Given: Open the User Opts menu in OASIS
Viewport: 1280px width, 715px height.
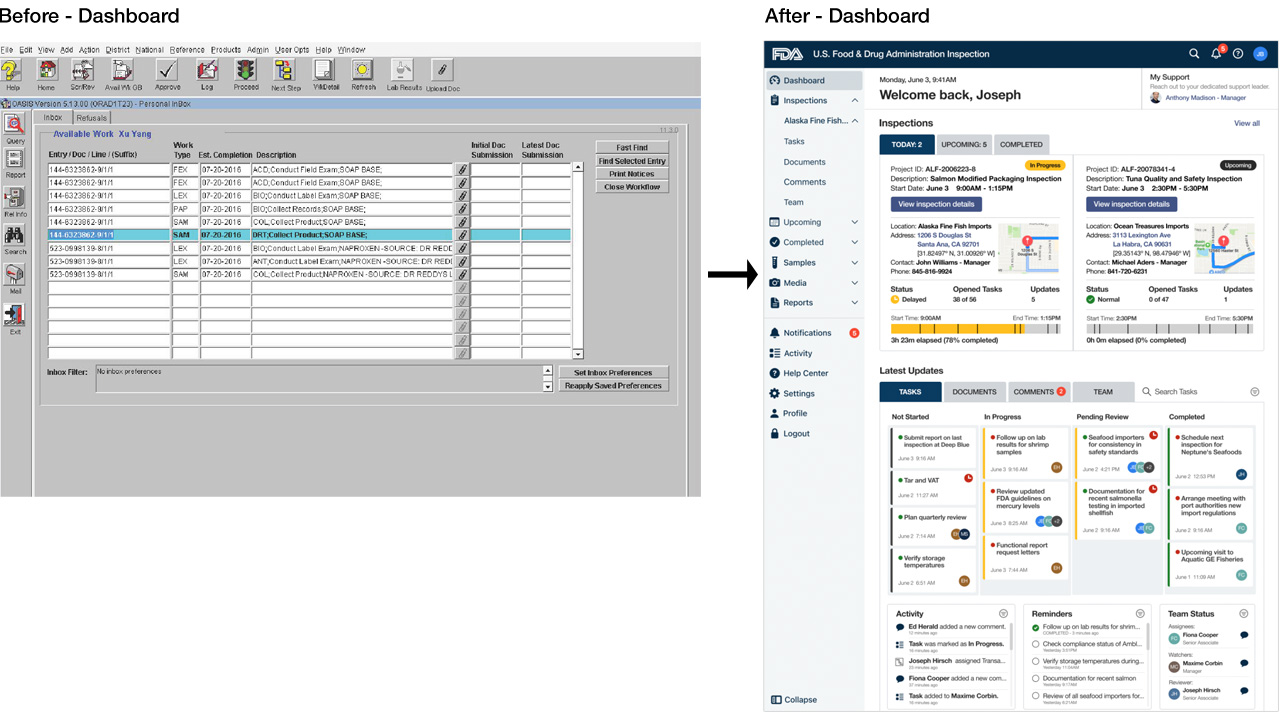Looking at the screenshot, I should pos(292,50).
